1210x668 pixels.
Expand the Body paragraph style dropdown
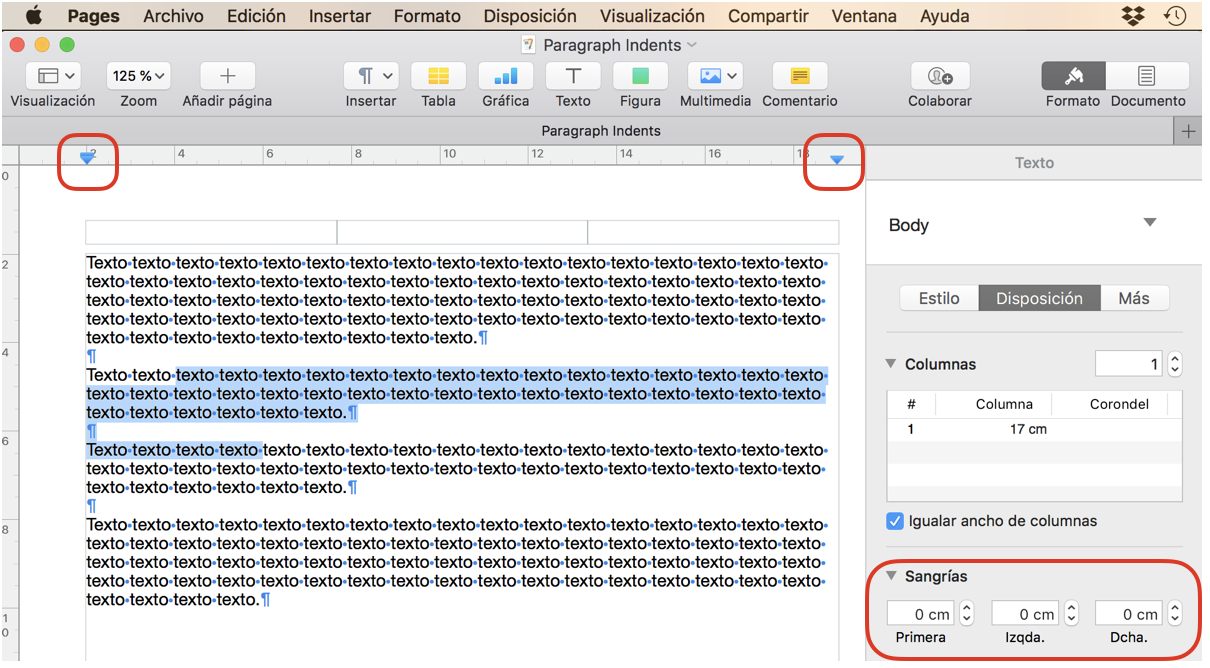point(1149,223)
